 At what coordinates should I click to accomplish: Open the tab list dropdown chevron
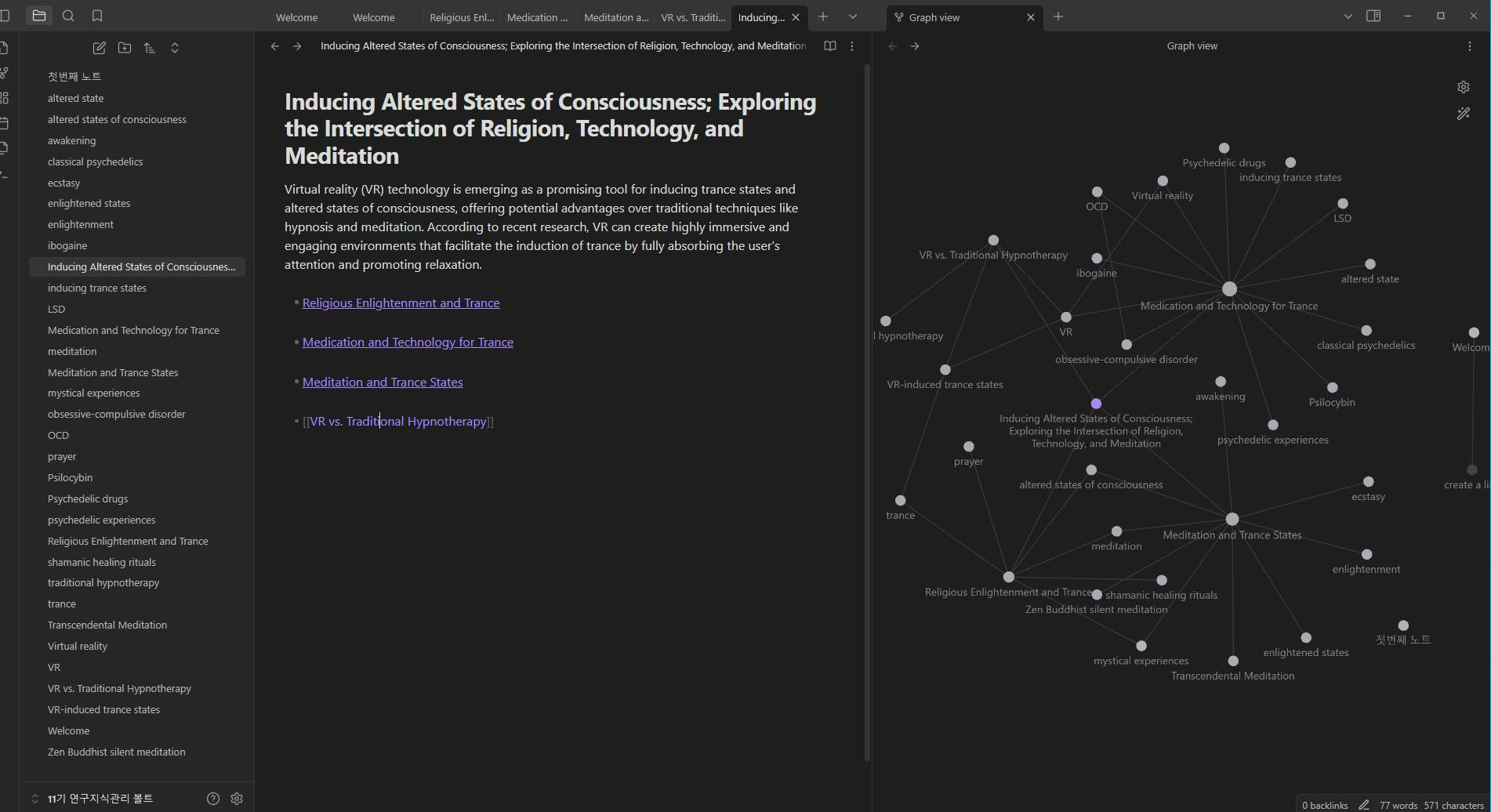tap(852, 16)
